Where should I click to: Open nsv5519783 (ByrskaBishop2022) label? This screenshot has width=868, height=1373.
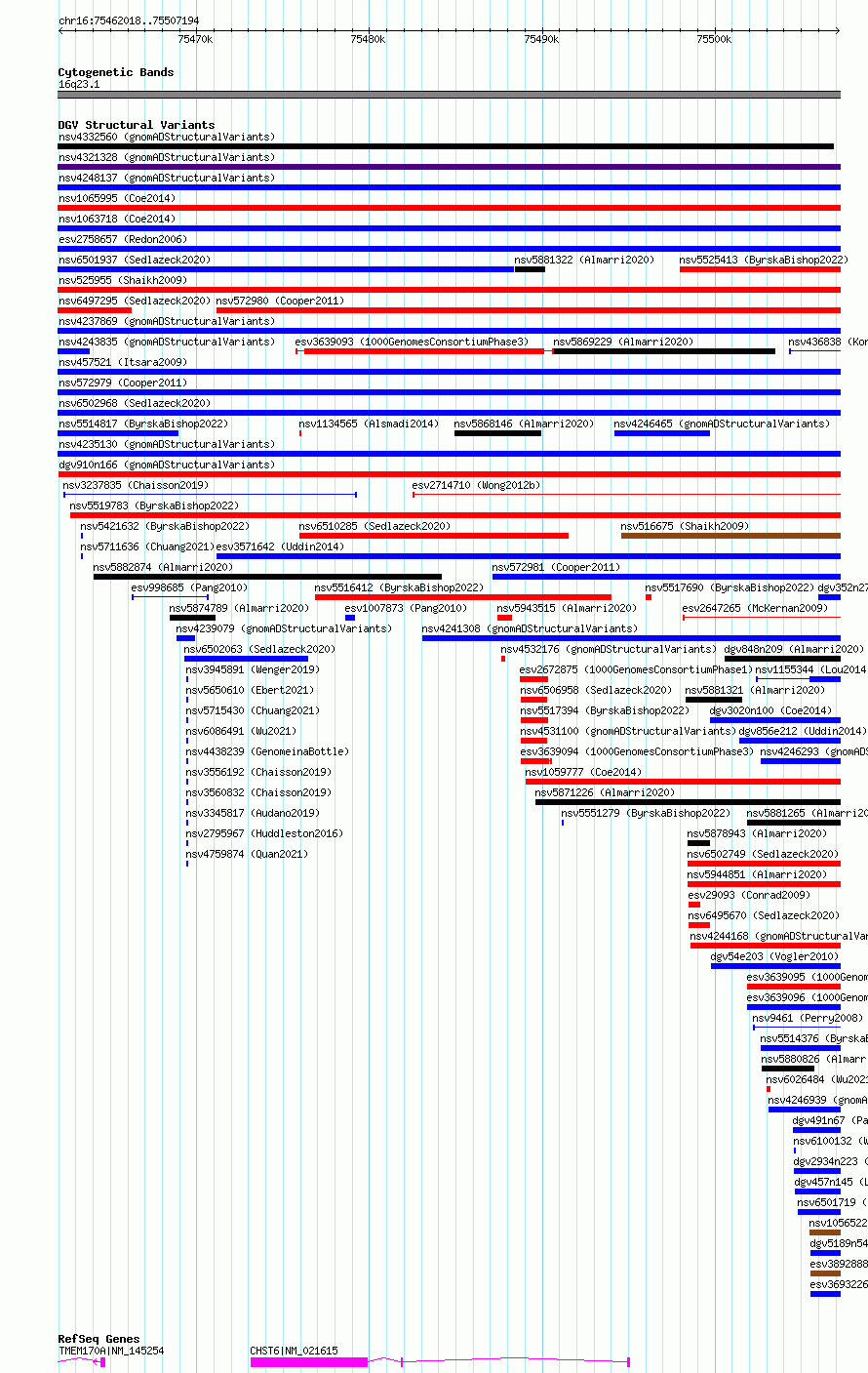[154, 505]
